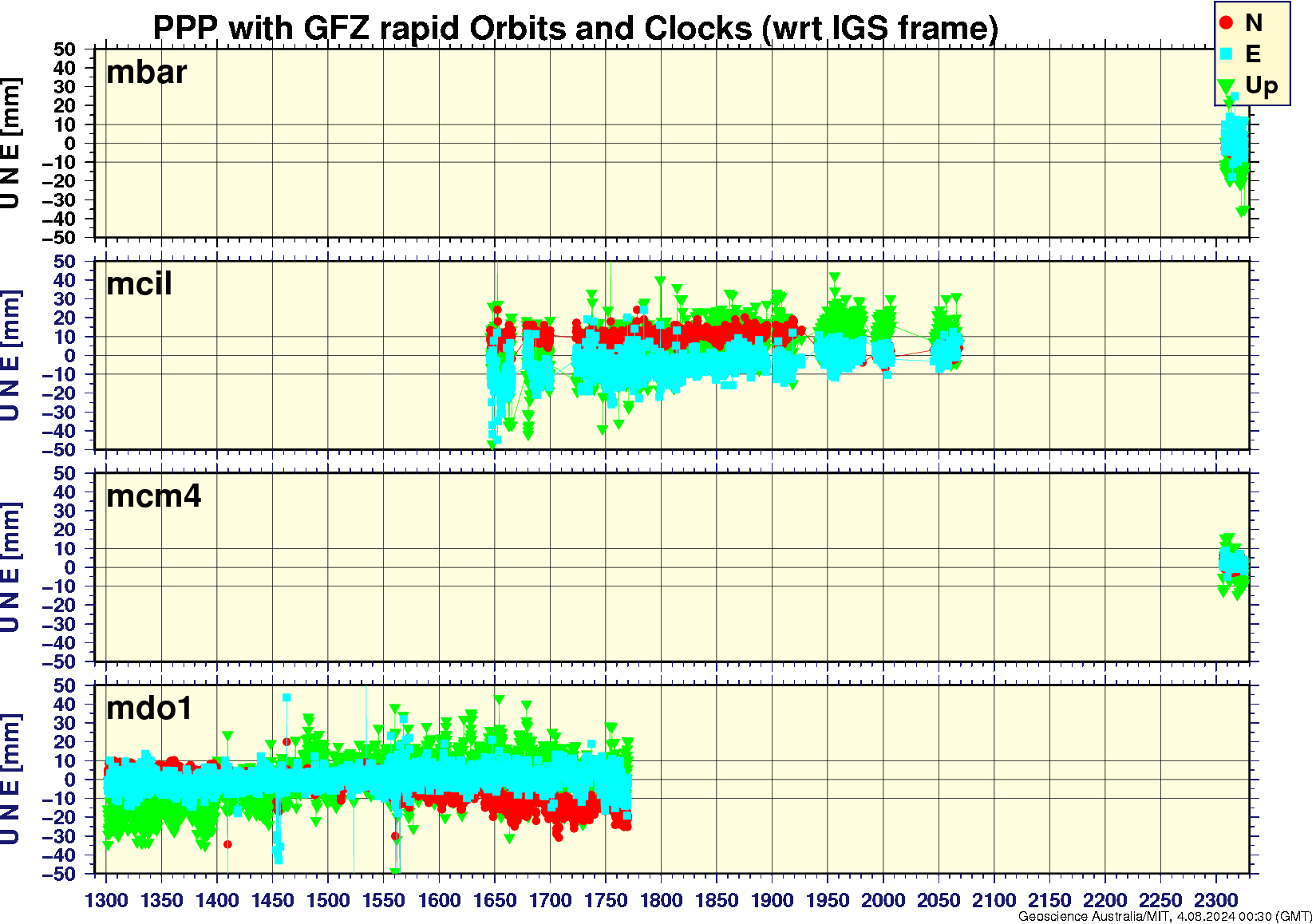The width and height of the screenshot is (1312, 924).
Task: Click the x-axis tick label 1450
Action: coord(273,900)
